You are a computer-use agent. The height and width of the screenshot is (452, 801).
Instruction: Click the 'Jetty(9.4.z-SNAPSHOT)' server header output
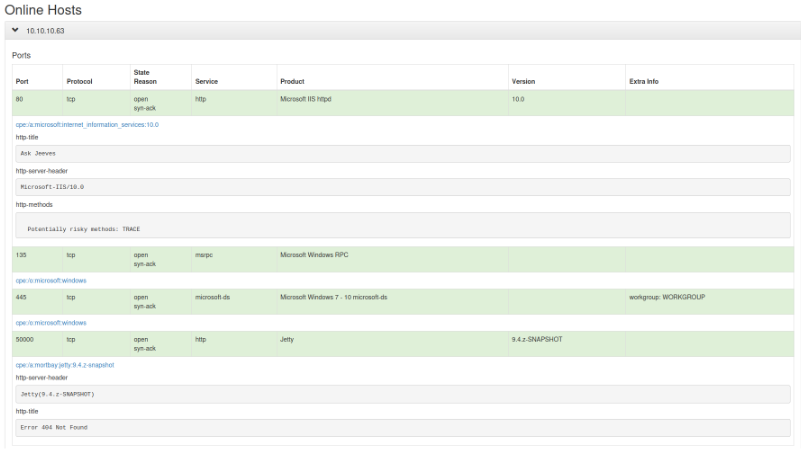pyautogui.click(x=400, y=394)
